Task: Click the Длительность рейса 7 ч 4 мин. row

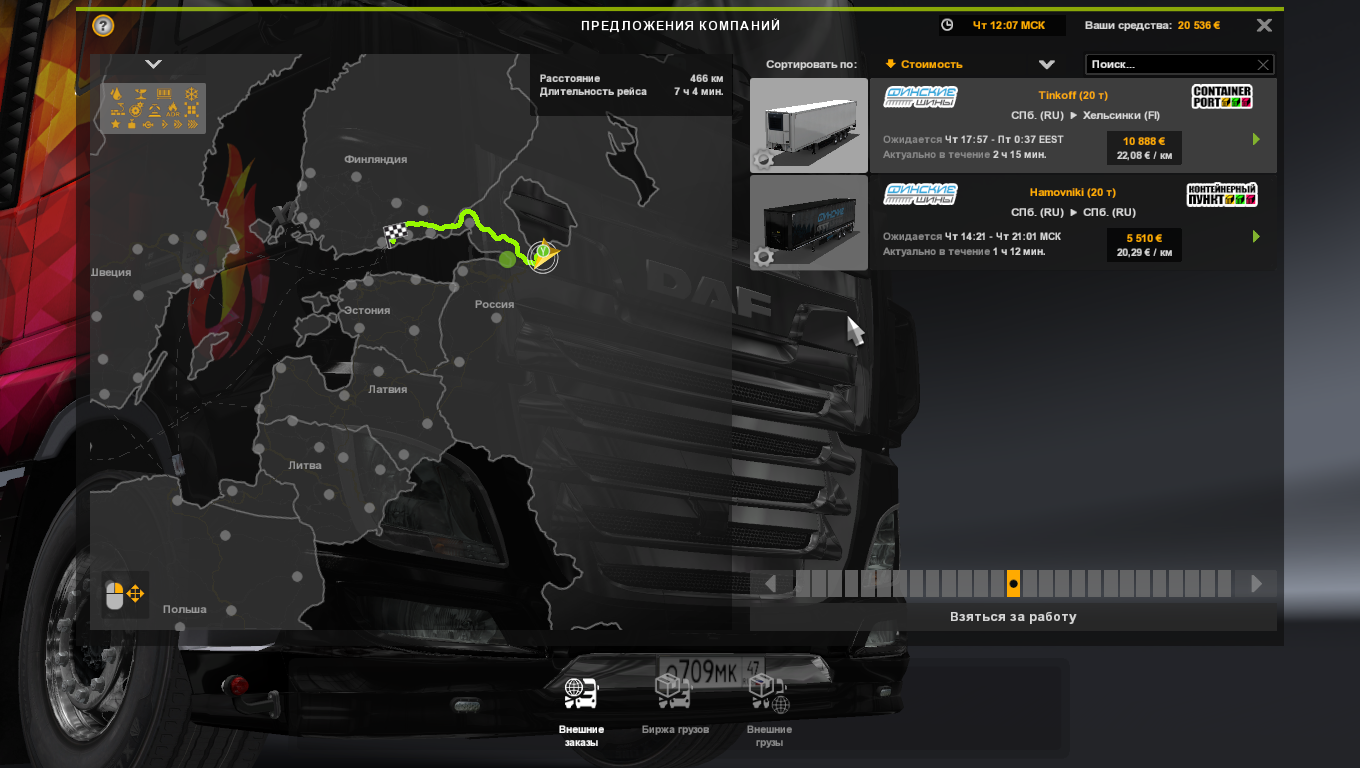Action: tap(630, 92)
